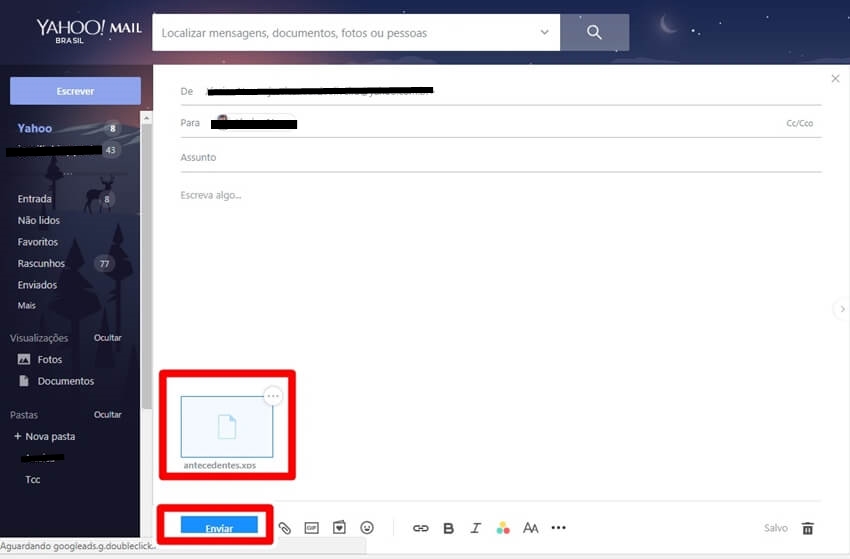
Task: Show Cc/Cco recipient fields
Action: (x=799, y=124)
